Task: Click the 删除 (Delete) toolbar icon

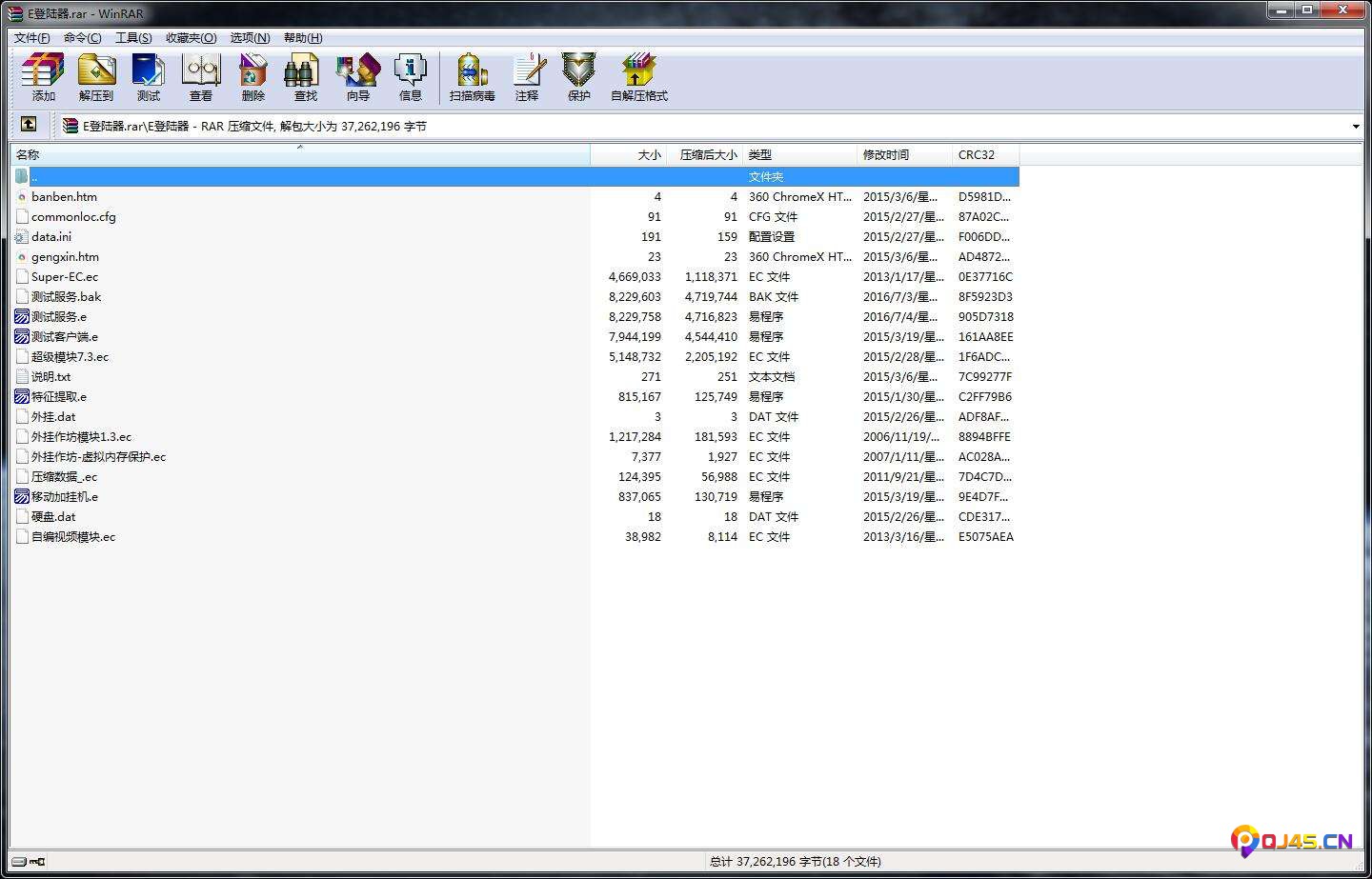Action: 253,77
